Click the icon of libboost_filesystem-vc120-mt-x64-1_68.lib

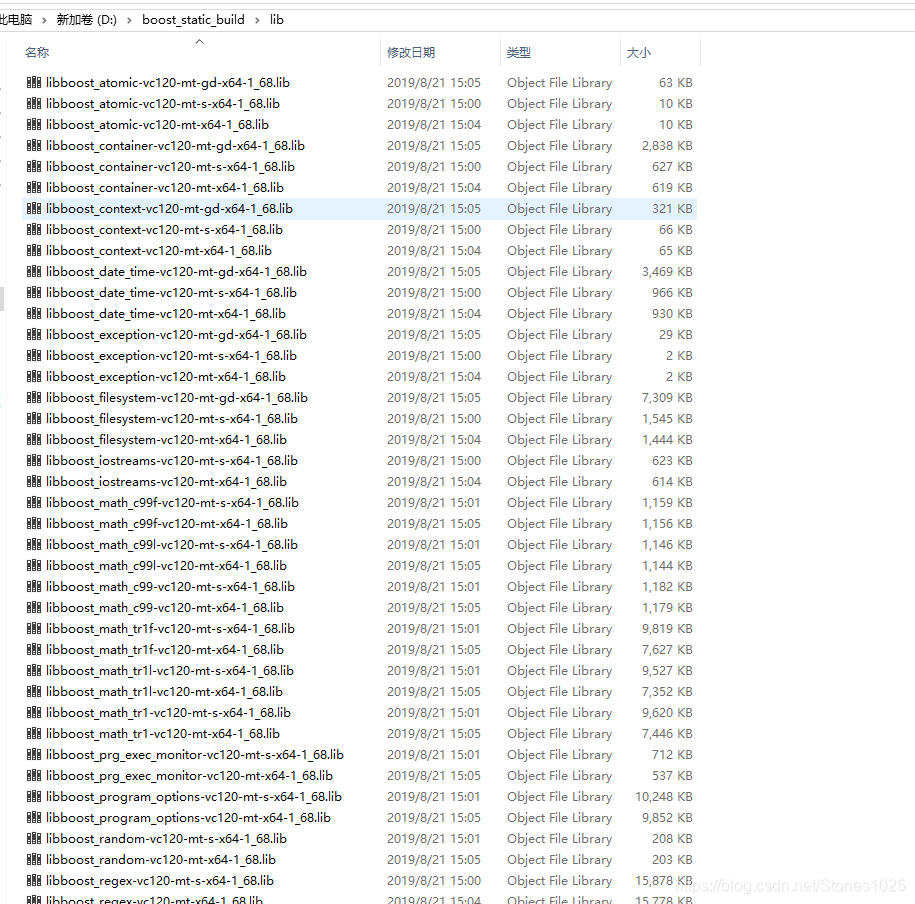34,439
